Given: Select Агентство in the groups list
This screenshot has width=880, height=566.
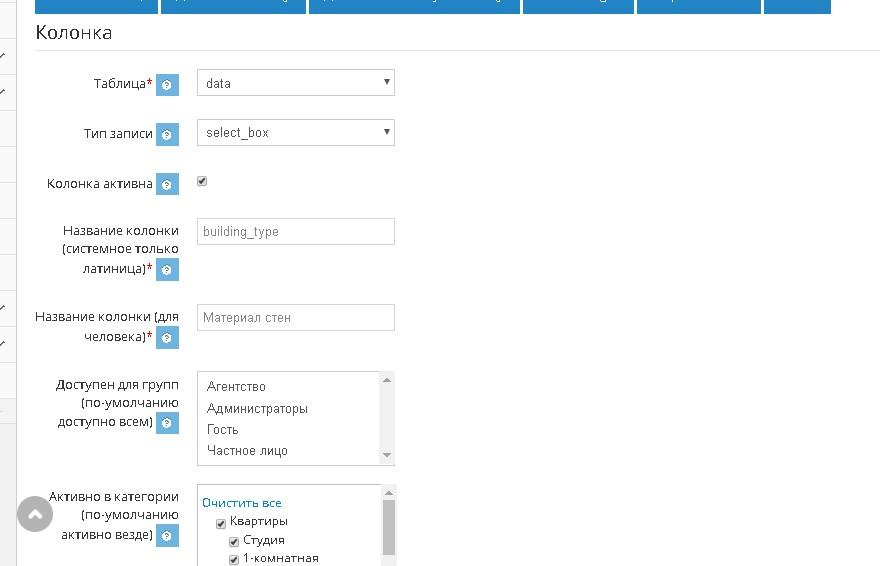Looking at the screenshot, I should coord(236,386).
